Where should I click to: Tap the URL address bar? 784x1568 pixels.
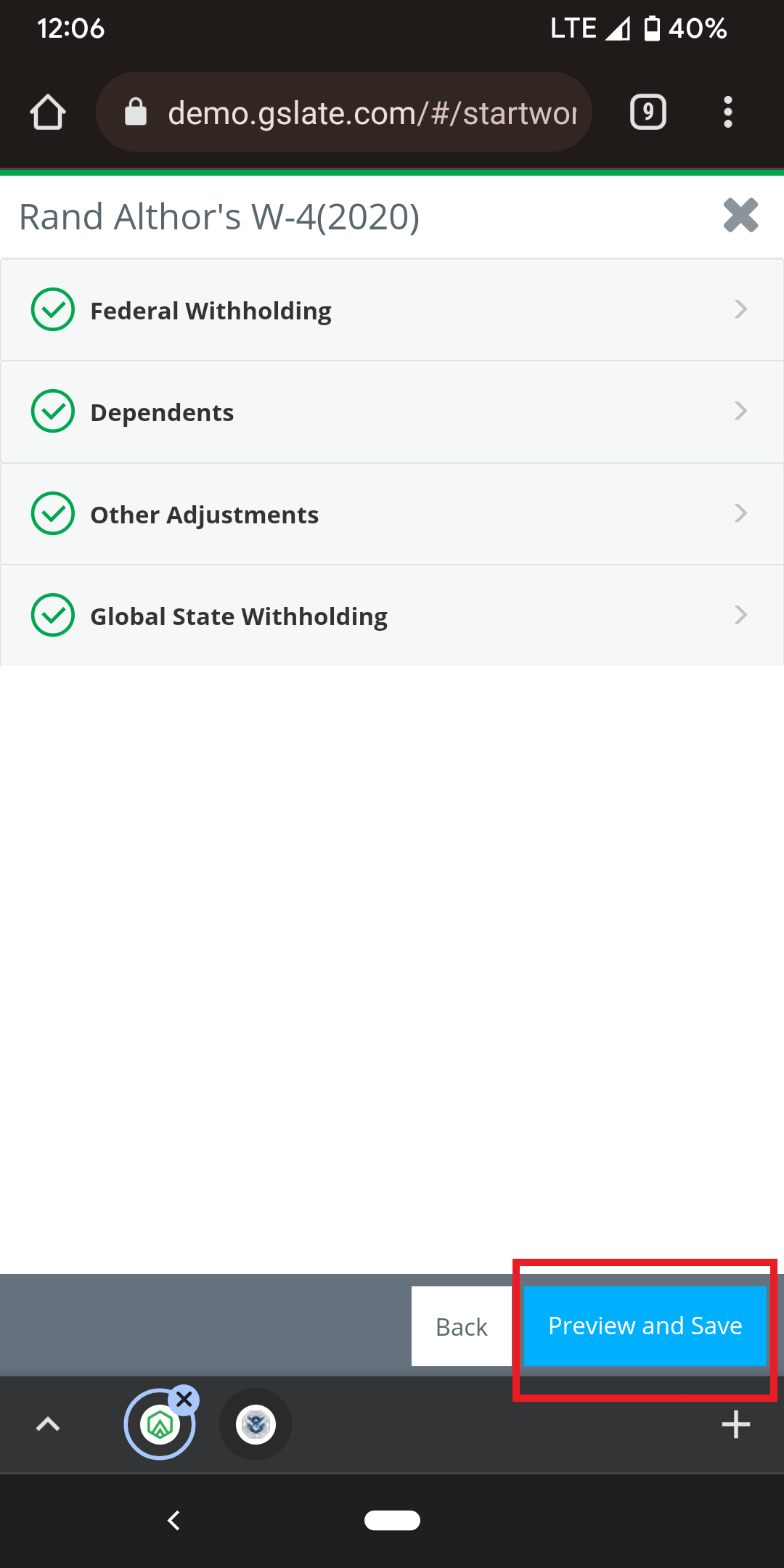click(372, 113)
